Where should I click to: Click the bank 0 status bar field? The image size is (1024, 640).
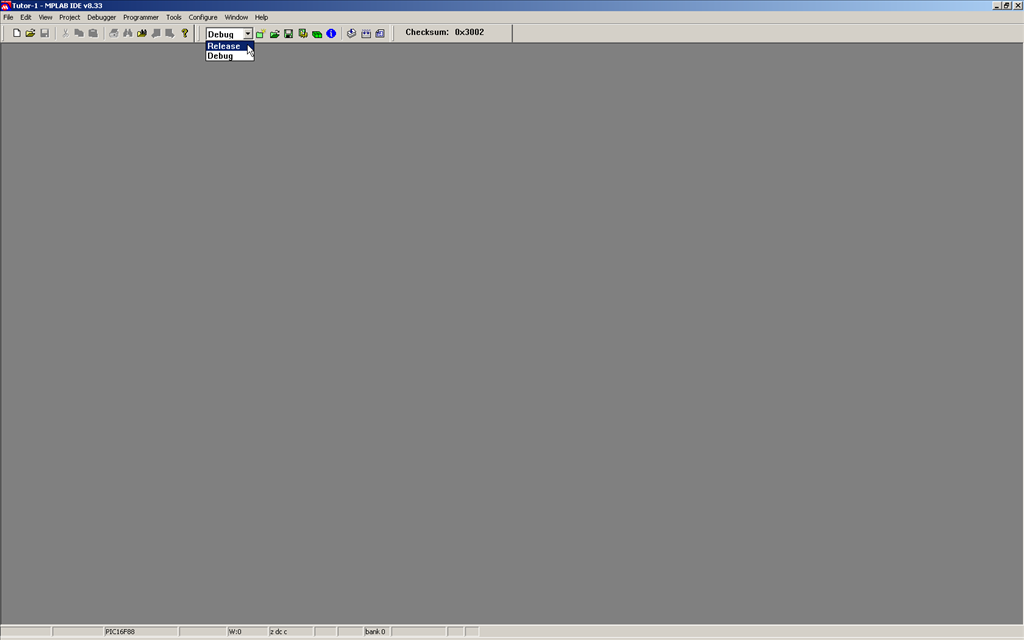(375, 632)
